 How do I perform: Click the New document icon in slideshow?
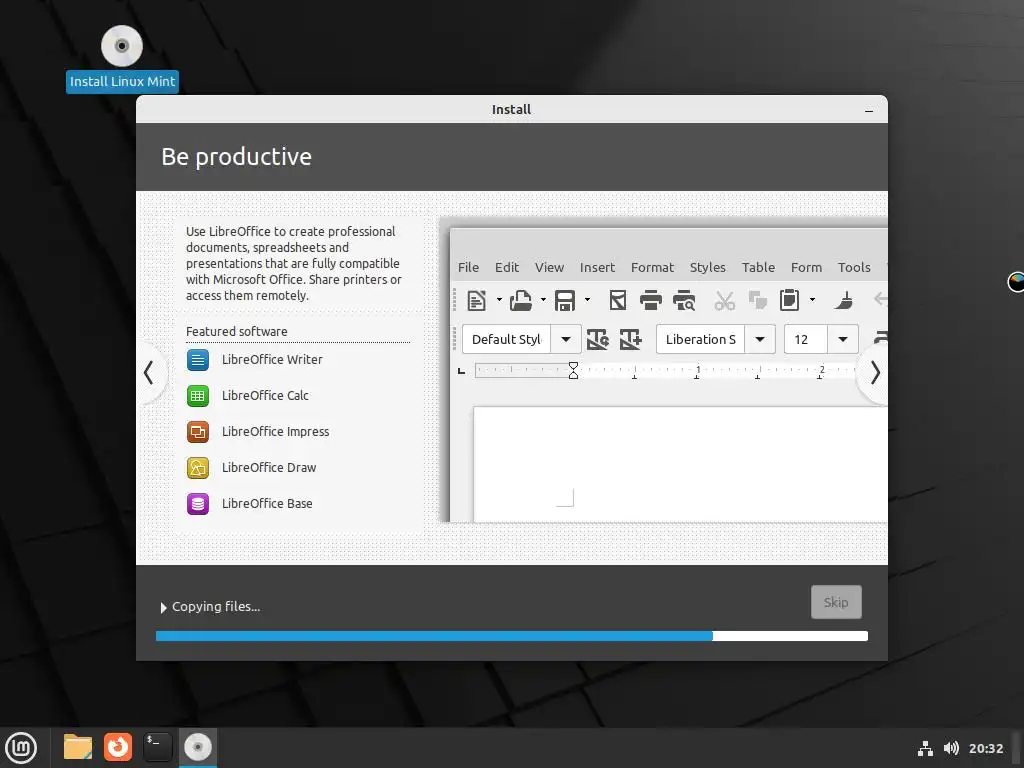(476, 300)
